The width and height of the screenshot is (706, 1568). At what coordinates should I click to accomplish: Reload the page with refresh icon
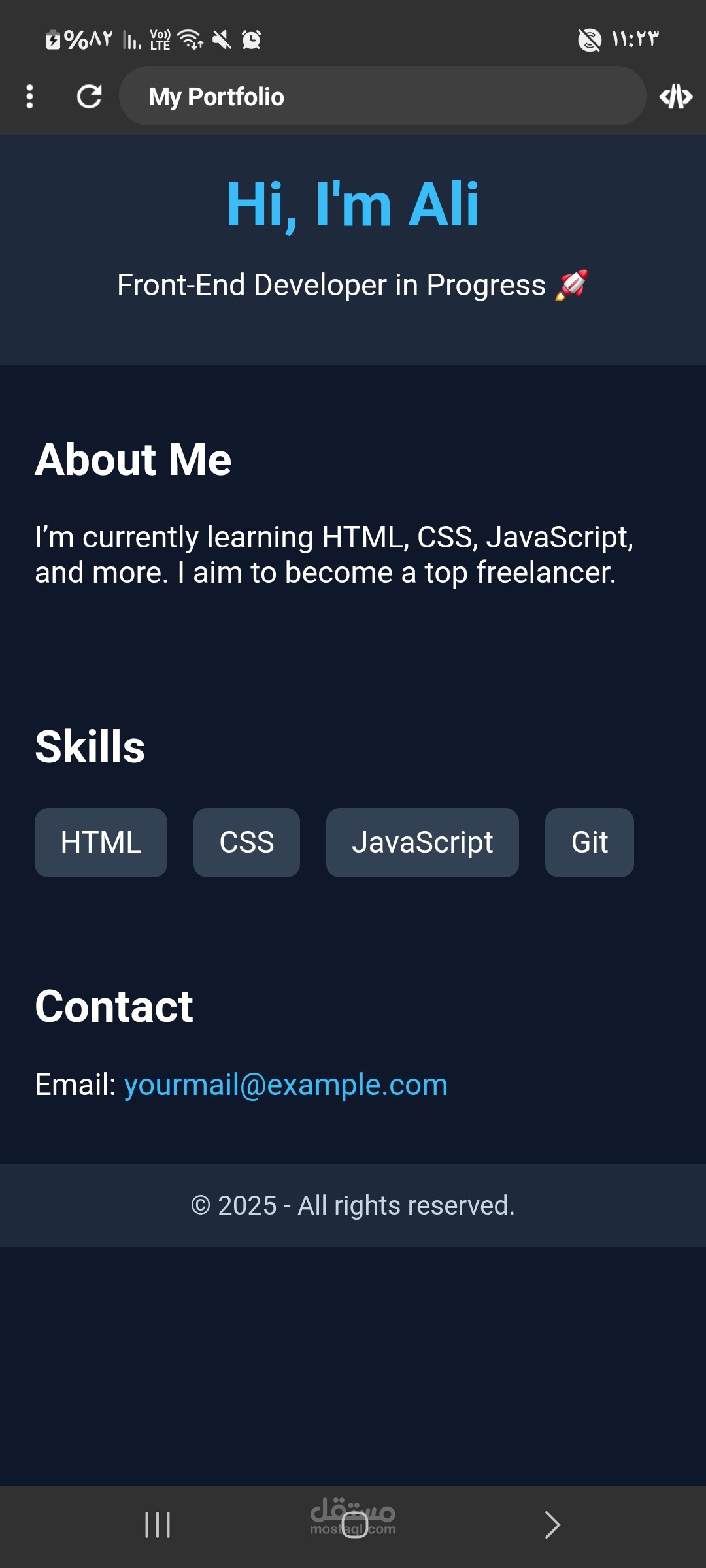click(90, 97)
